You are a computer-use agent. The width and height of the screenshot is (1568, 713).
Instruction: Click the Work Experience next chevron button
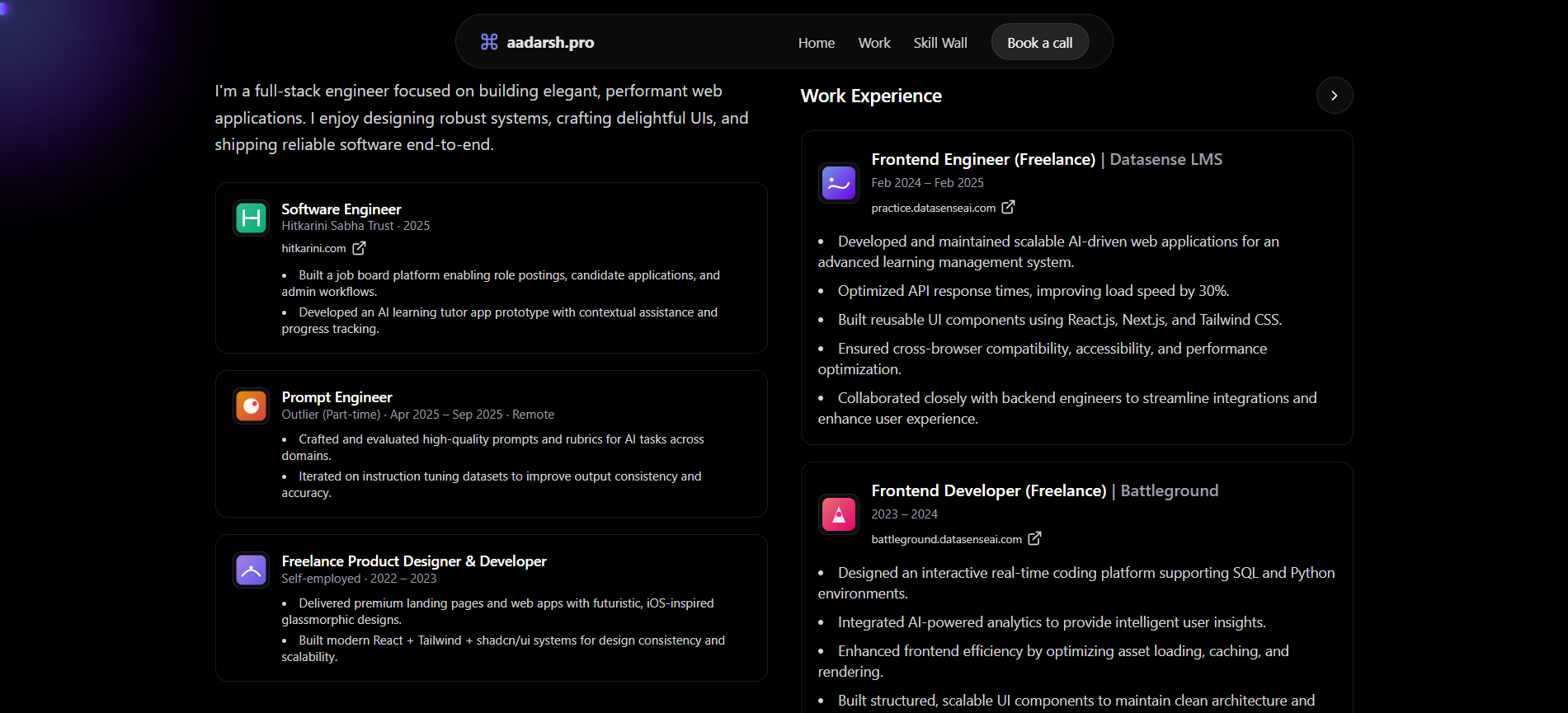(1335, 96)
